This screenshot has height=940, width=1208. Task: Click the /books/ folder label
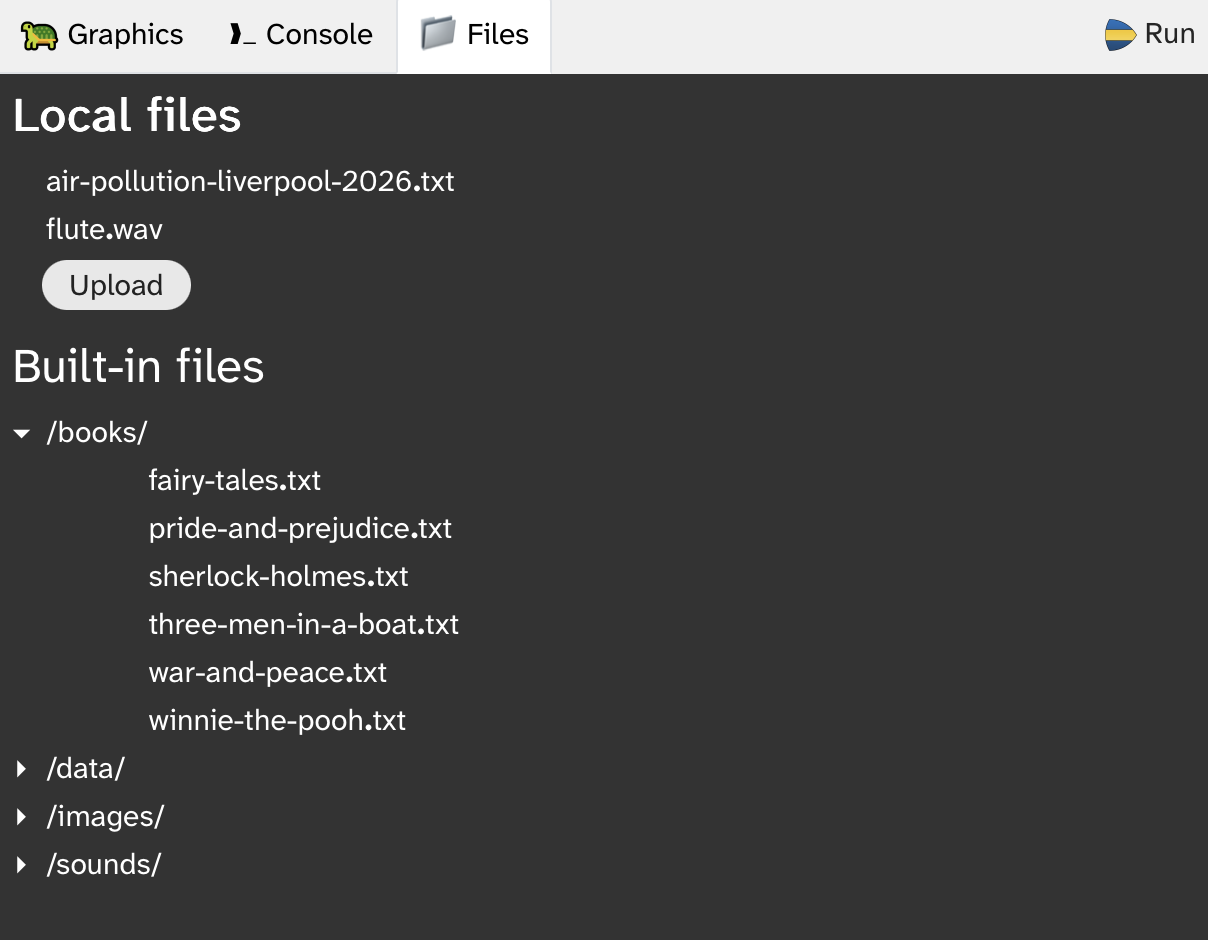click(x=97, y=432)
